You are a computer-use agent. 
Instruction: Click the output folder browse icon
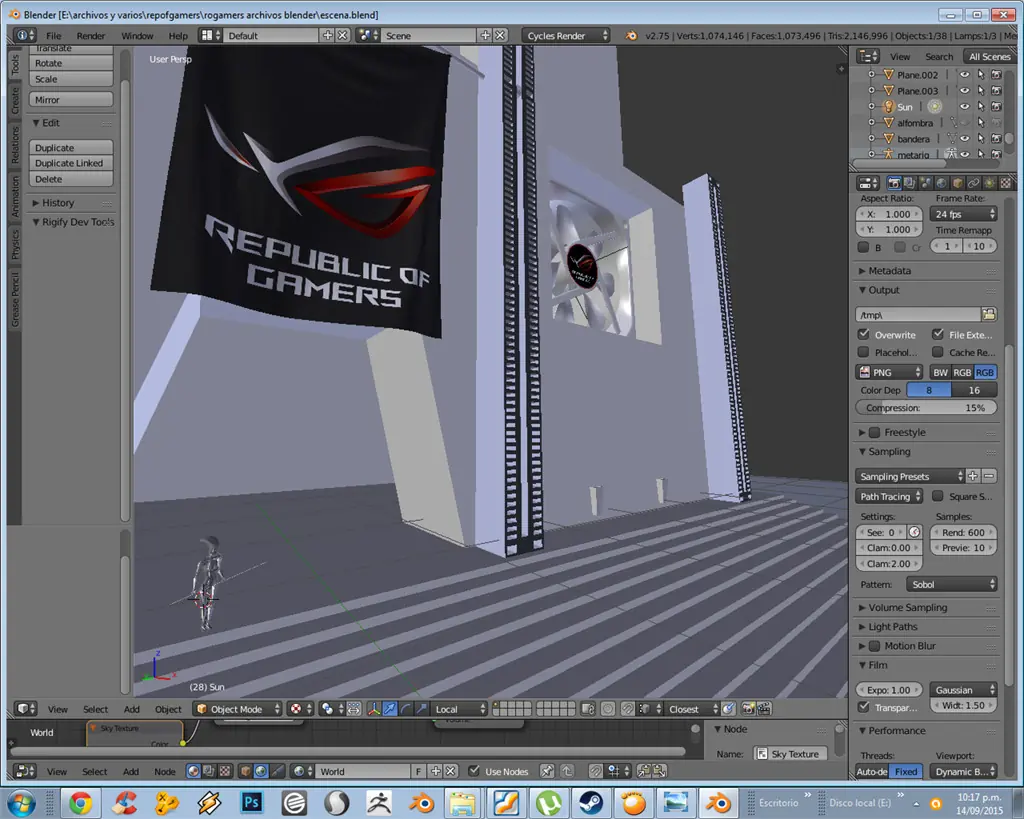[x=989, y=315]
